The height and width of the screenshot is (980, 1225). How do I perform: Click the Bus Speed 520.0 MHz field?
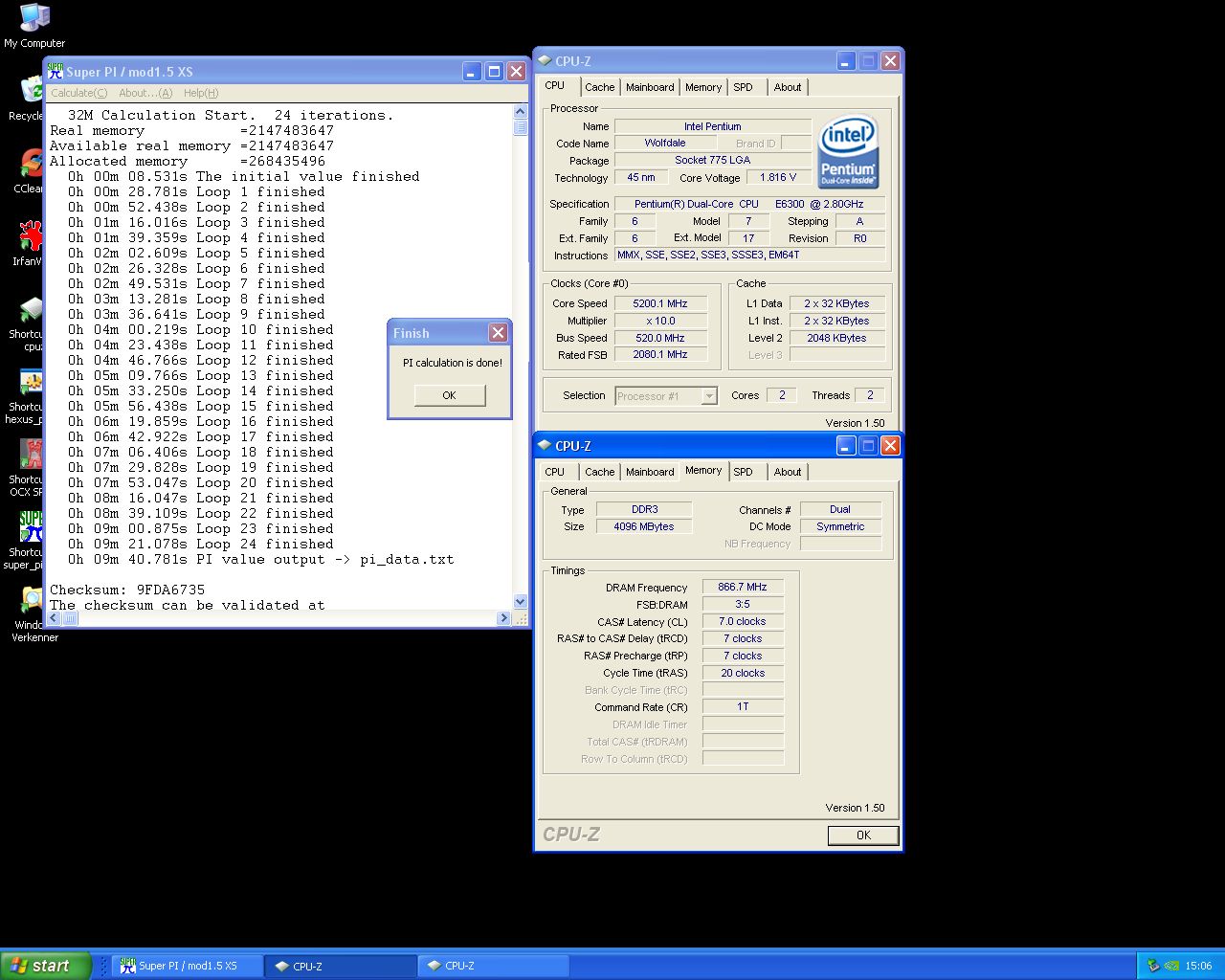[x=659, y=338]
